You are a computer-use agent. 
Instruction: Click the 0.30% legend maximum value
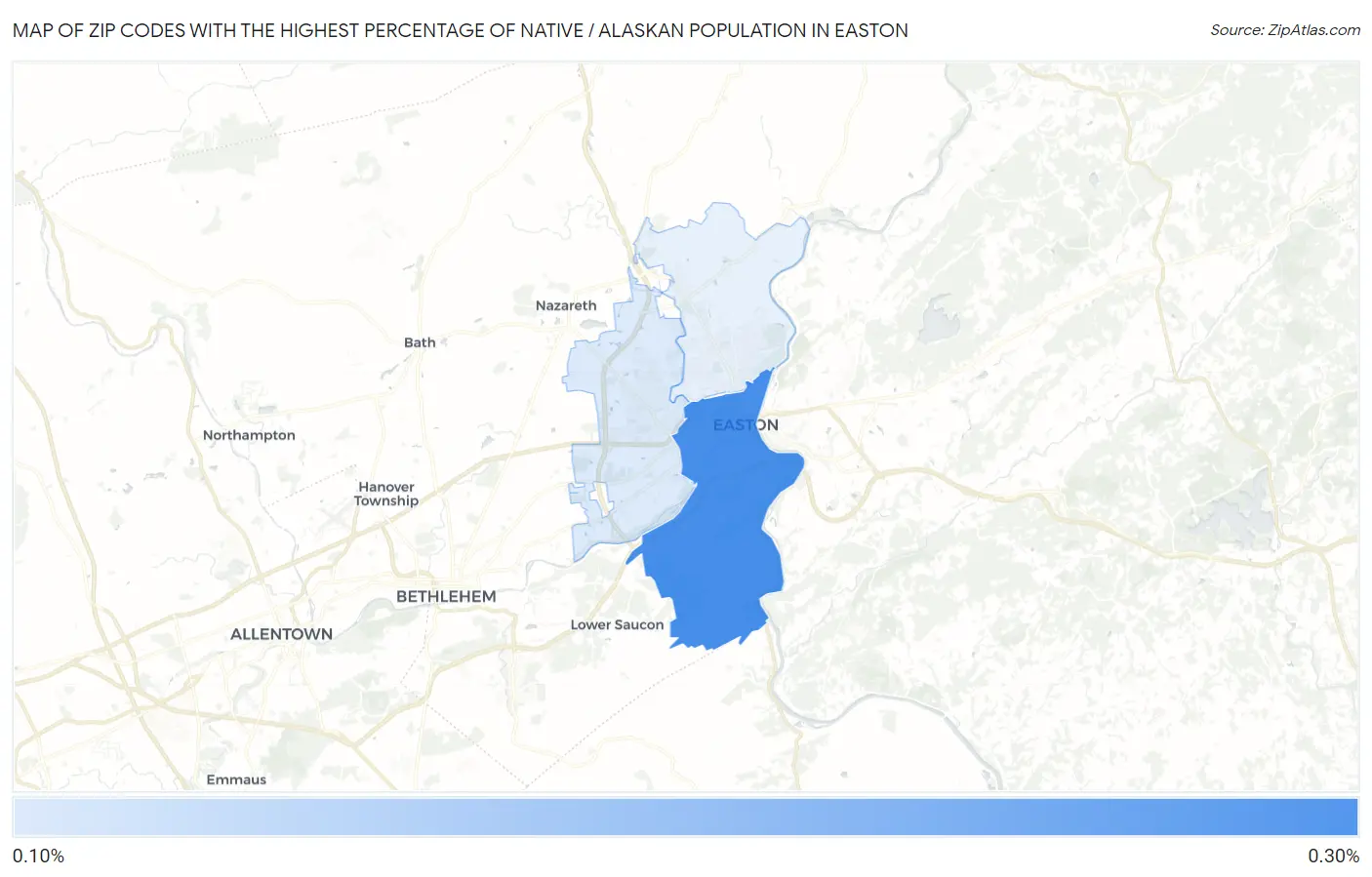pos(1333,856)
